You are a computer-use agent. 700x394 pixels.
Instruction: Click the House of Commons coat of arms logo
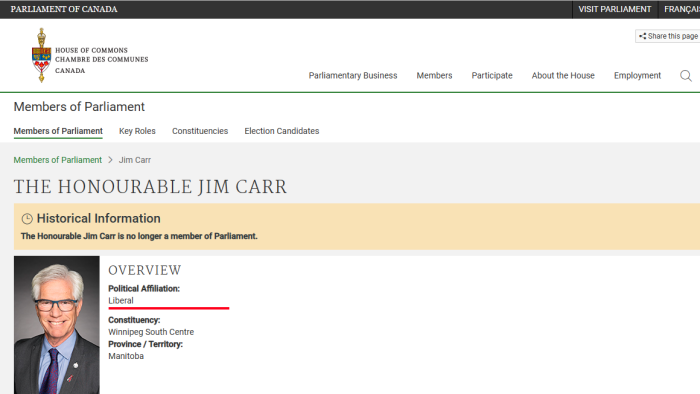(42, 55)
